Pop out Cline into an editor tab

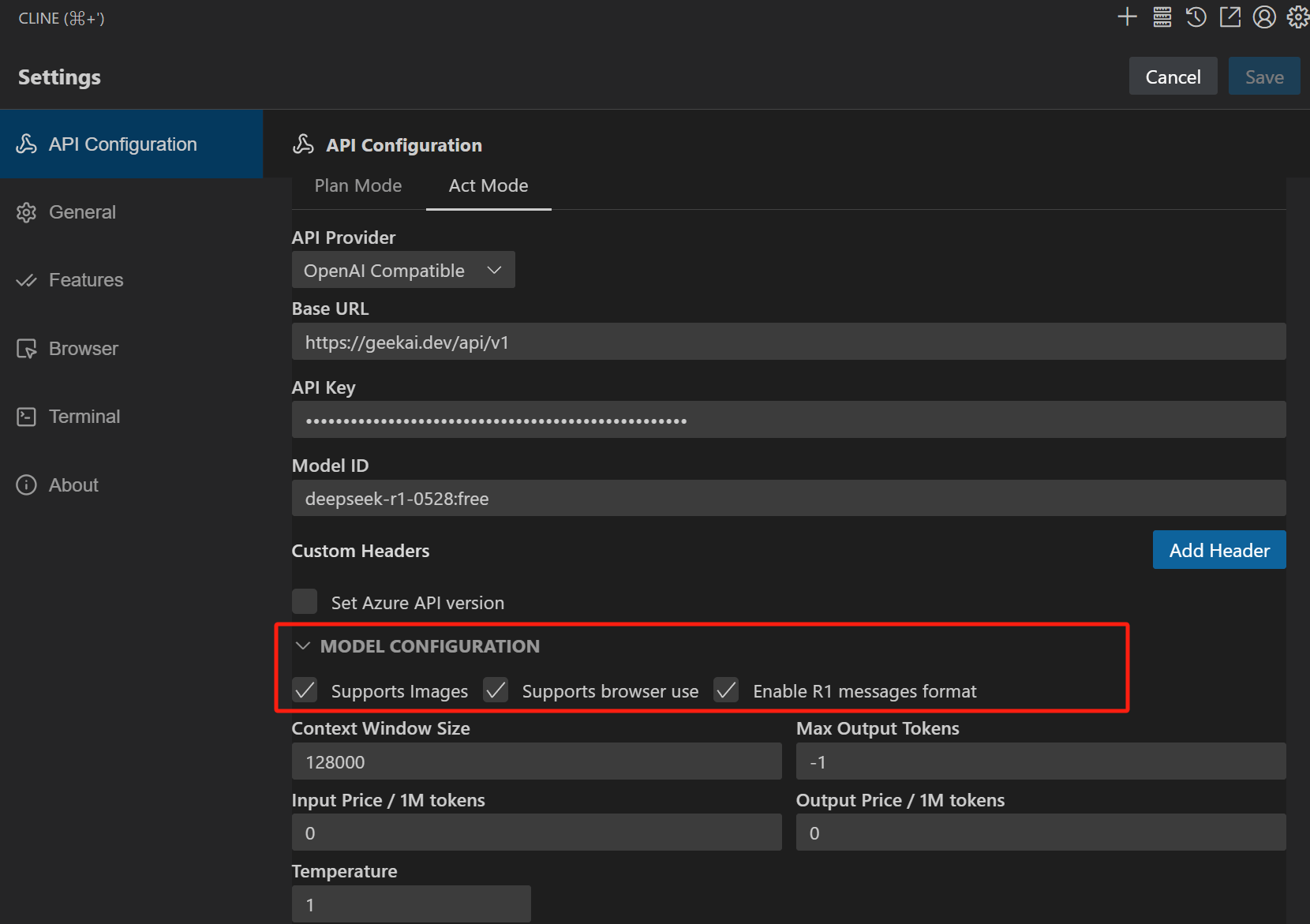[1230, 17]
